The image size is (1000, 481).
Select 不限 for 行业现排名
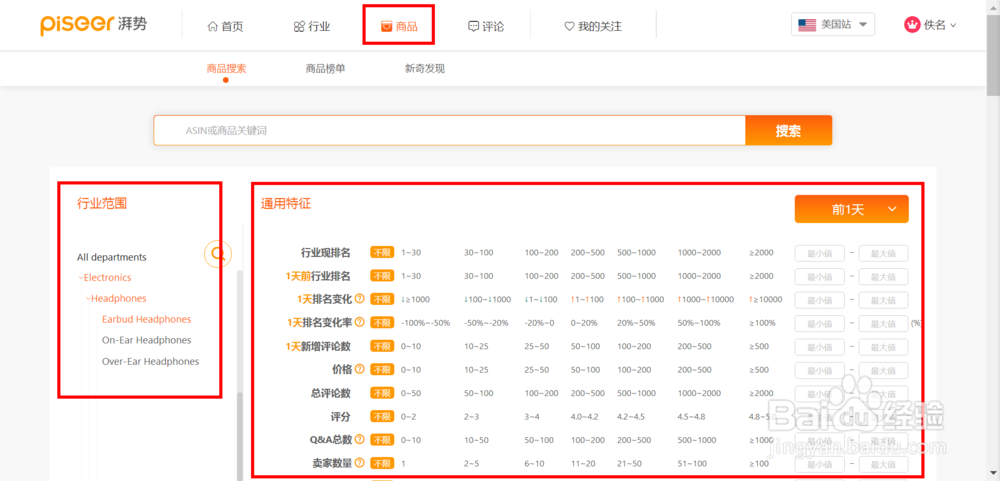[382, 253]
